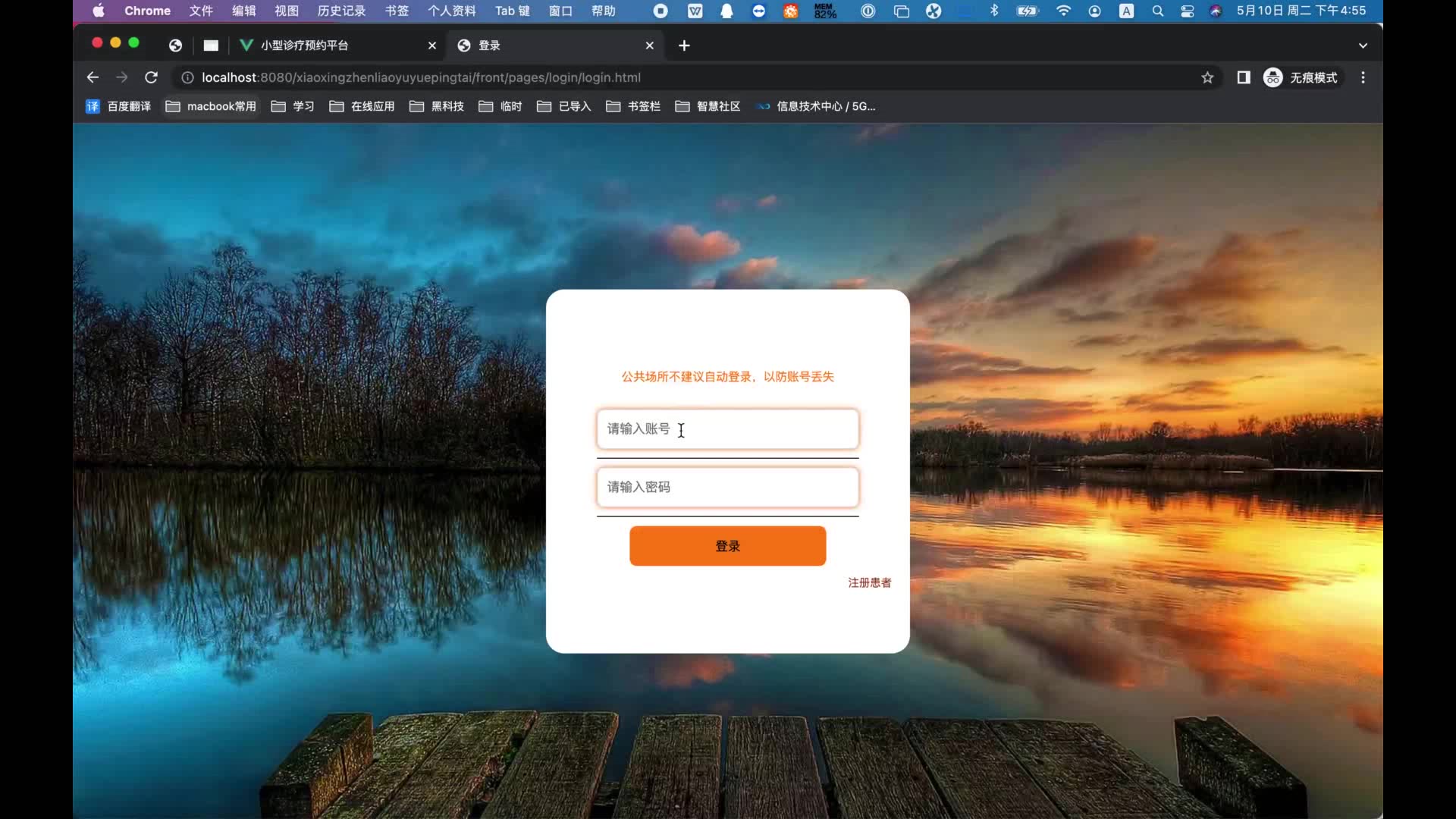
Task: Open the macbook常用 bookmarks folder
Action: (211, 106)
